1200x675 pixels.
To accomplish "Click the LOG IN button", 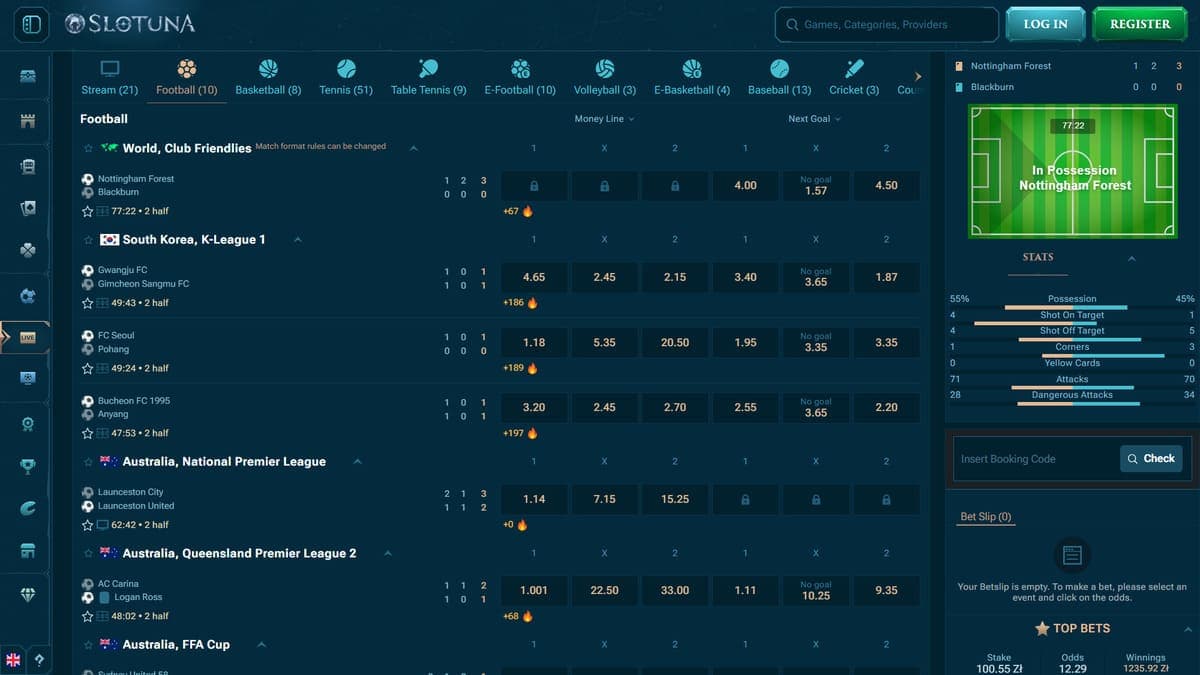I will [x=1046, y=24].
